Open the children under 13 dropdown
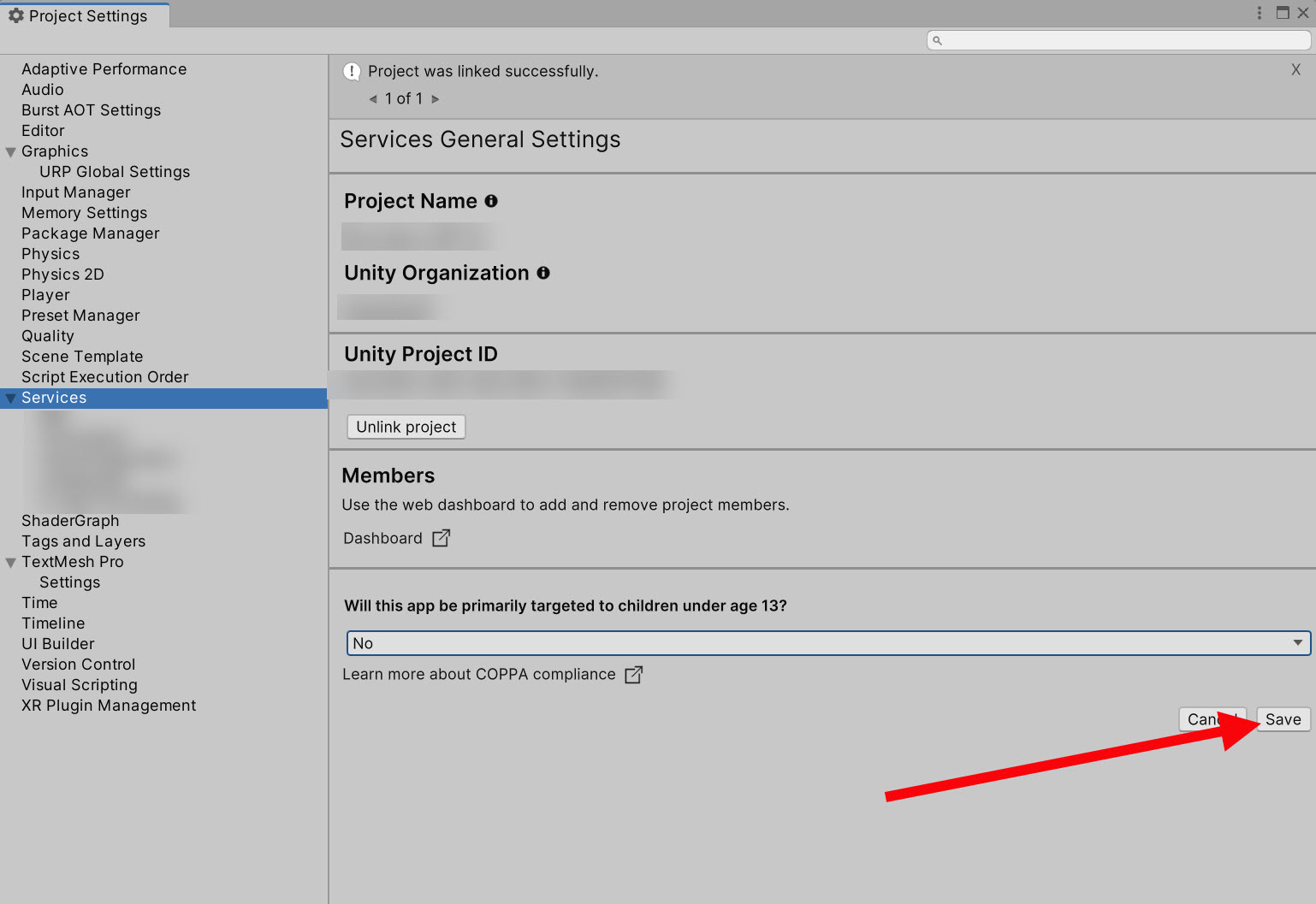 [x=828, y=643]
